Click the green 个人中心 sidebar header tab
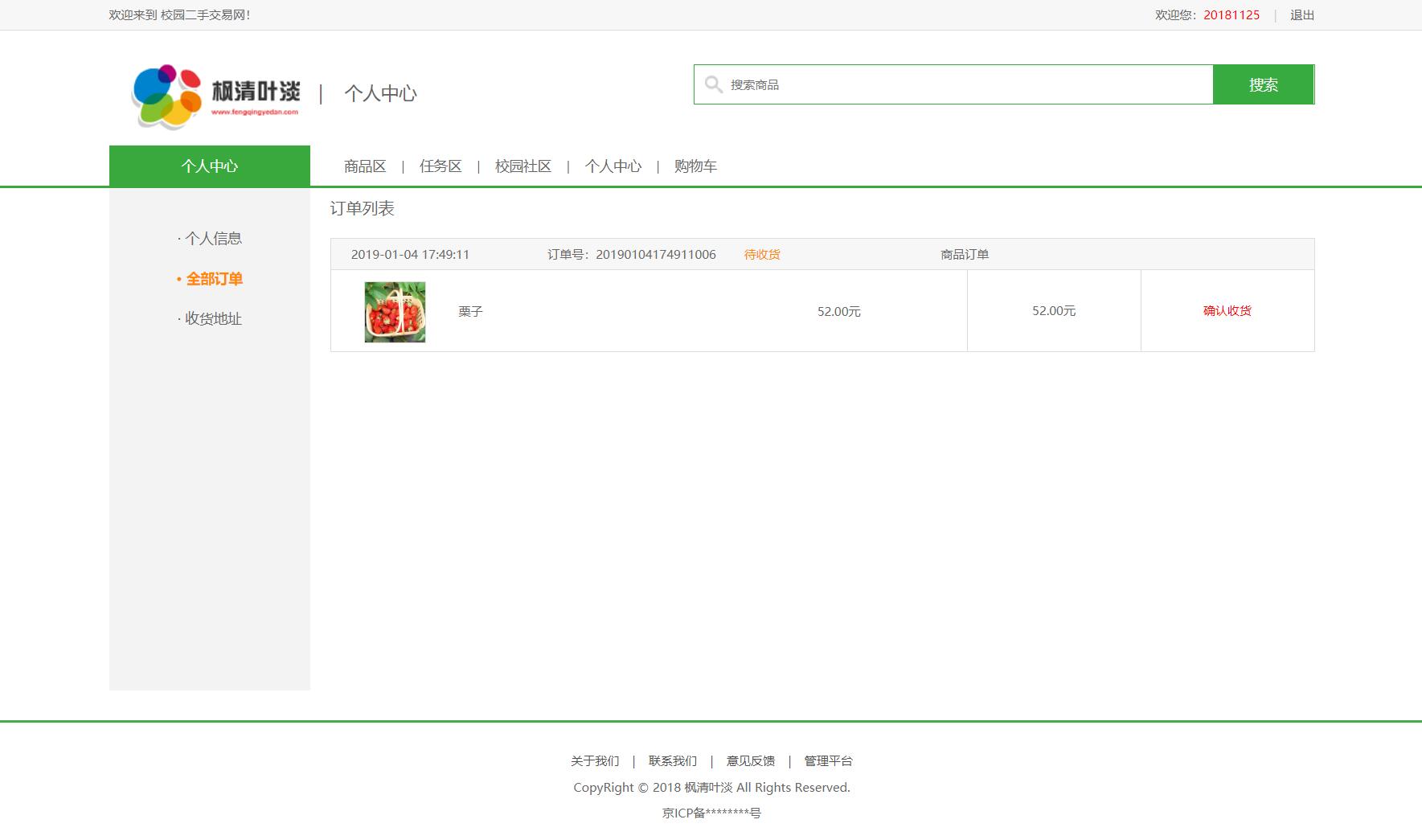The width and height of the screenshot is (1422, 840). point(209,166)
